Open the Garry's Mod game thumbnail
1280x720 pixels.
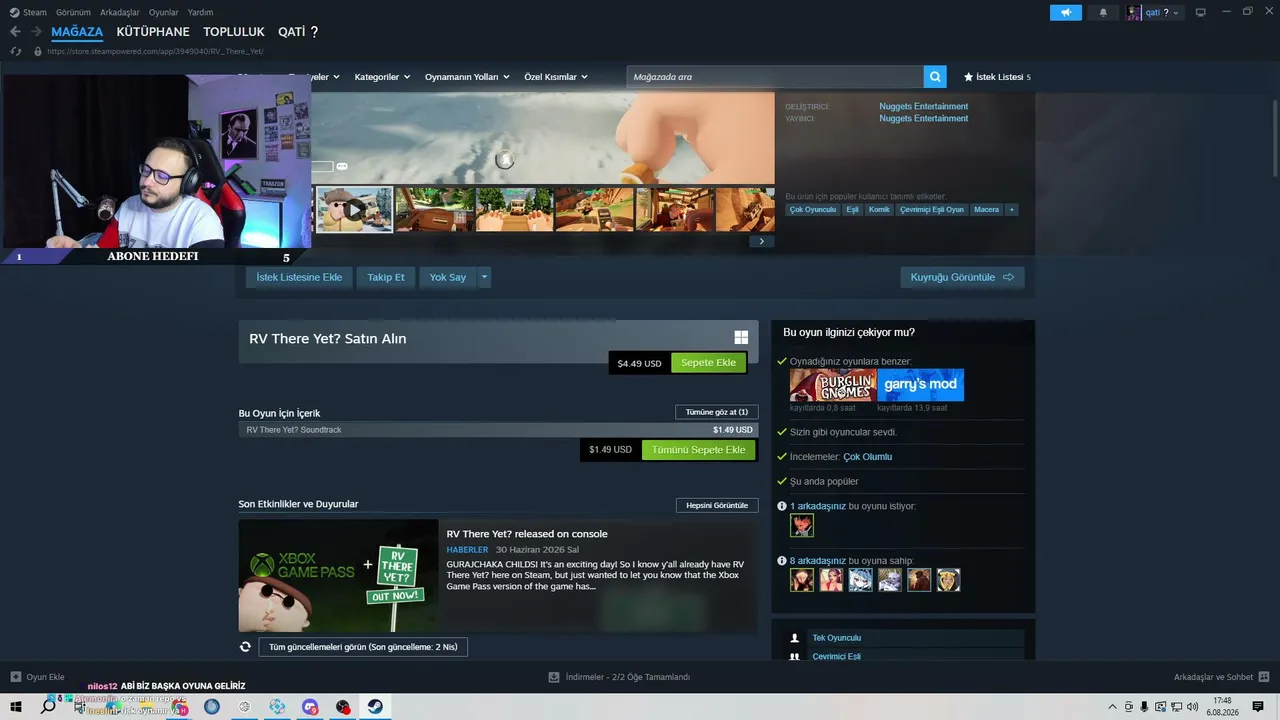pyautogui.click(x=921, y=385)
